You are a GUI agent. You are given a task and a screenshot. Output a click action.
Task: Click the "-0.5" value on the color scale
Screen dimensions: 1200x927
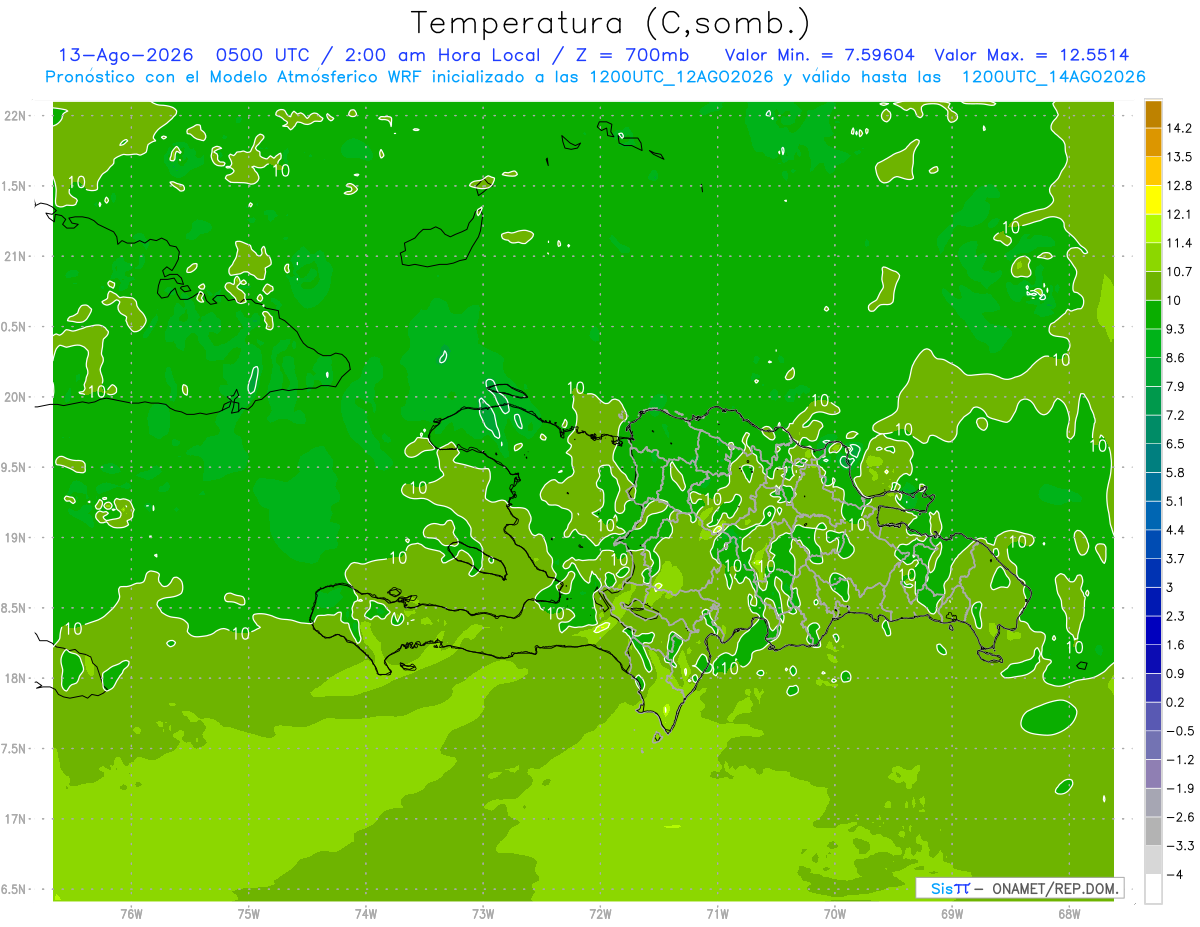click(x=1179, y=731)
